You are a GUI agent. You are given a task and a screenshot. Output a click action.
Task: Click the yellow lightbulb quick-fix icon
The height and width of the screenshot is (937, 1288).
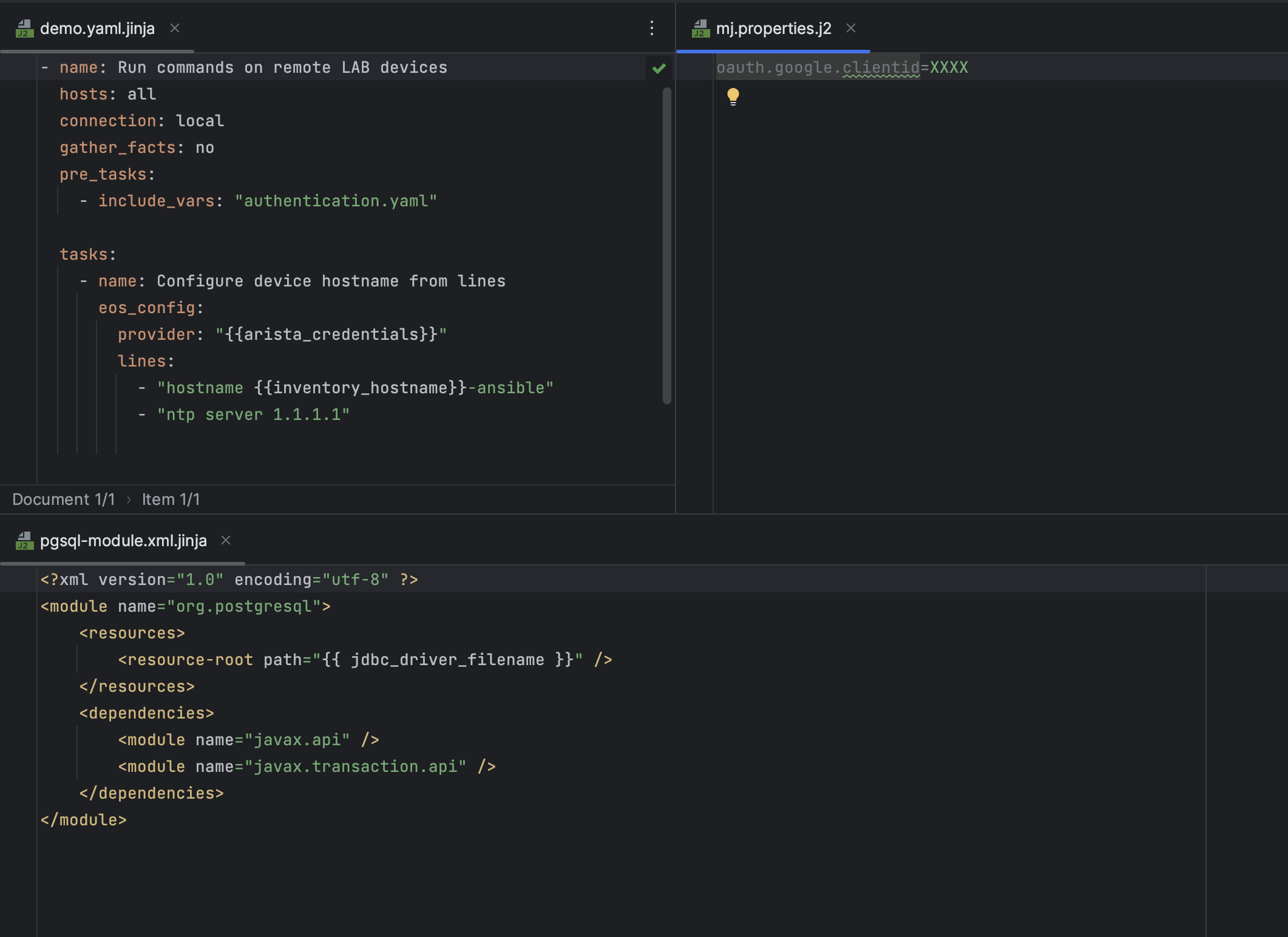point(733,96)
